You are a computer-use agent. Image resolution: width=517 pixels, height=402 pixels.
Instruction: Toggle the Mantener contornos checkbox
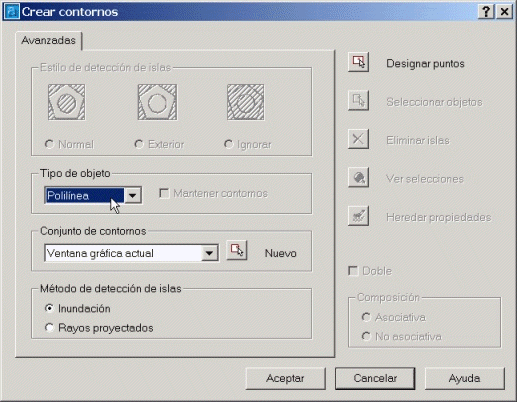pos(164,193)
